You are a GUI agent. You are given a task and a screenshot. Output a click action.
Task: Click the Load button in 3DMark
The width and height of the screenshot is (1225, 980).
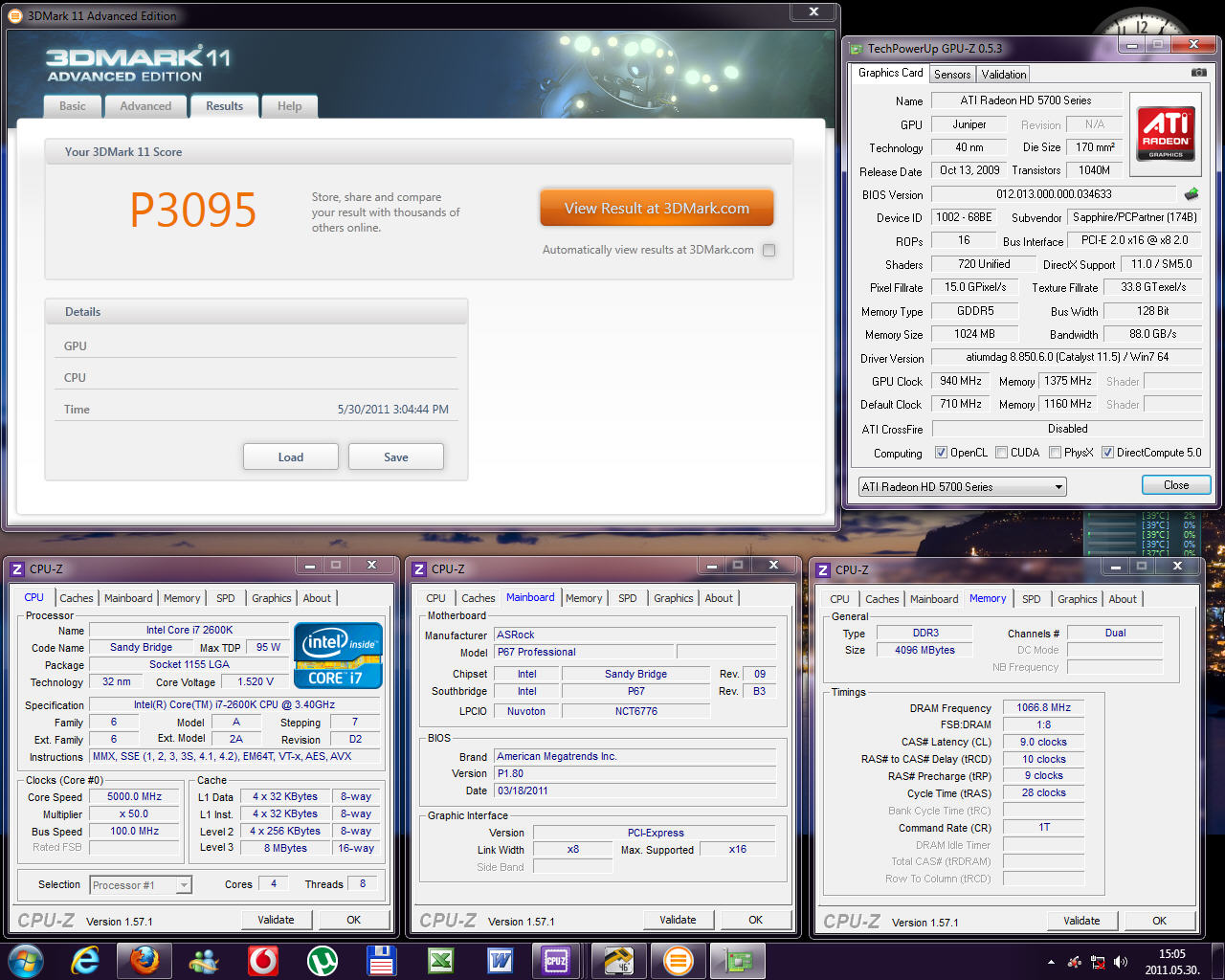(x=291, y=457)
